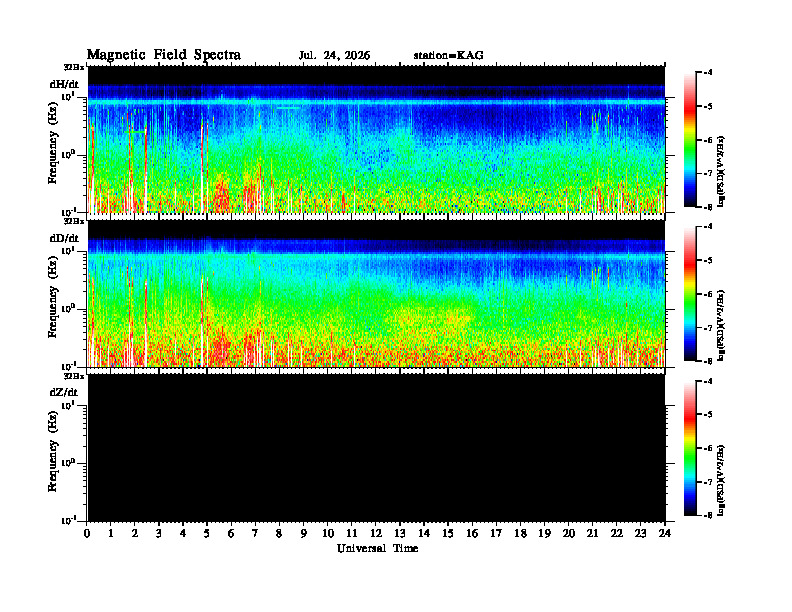Click hour label "9" on time axis

pyautogui.click(x=304, y=534)
